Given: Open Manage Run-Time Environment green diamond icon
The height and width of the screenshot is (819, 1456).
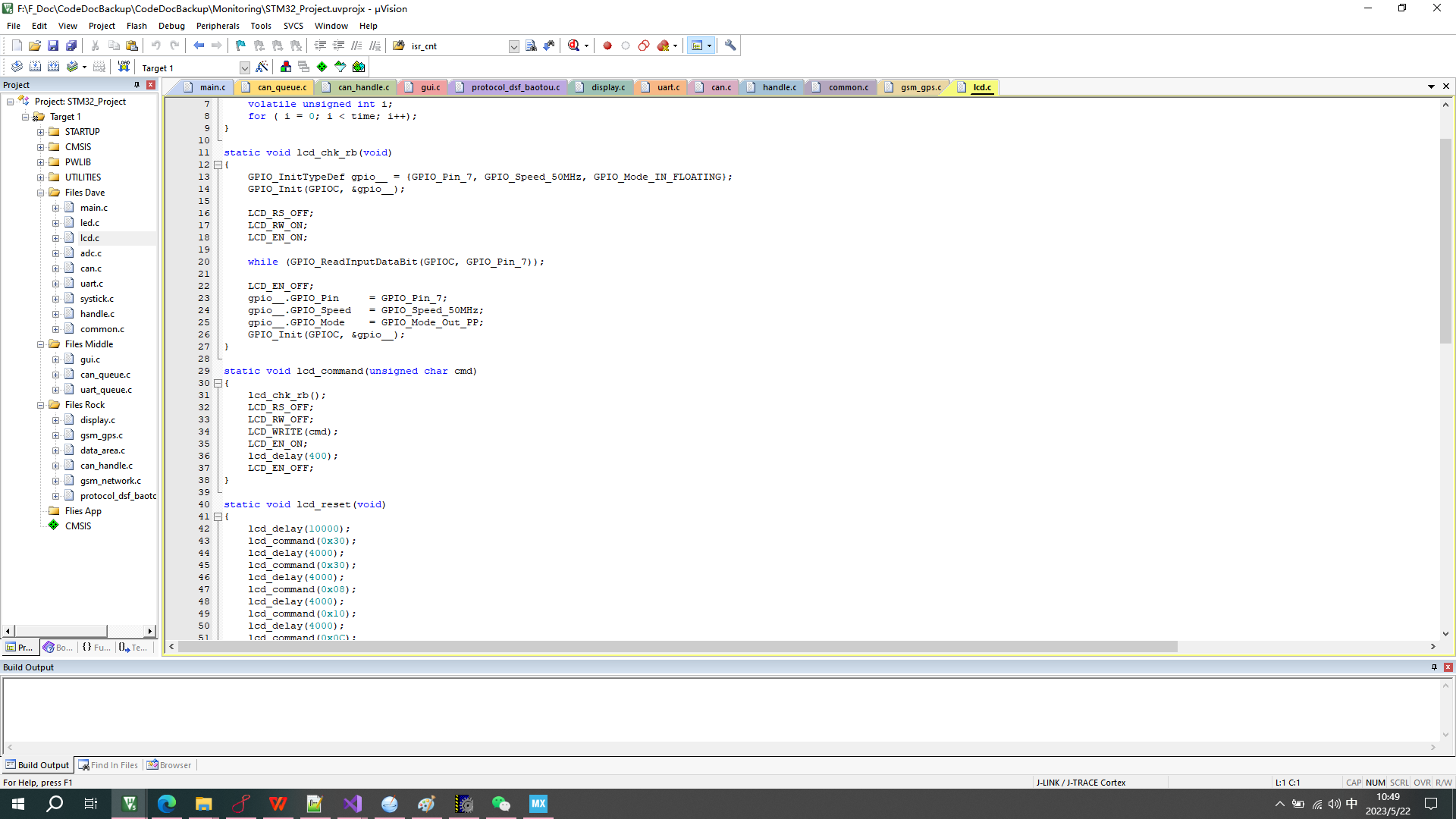Looking at the screenshot, I should pyautogui.click(x=322, y=67).
